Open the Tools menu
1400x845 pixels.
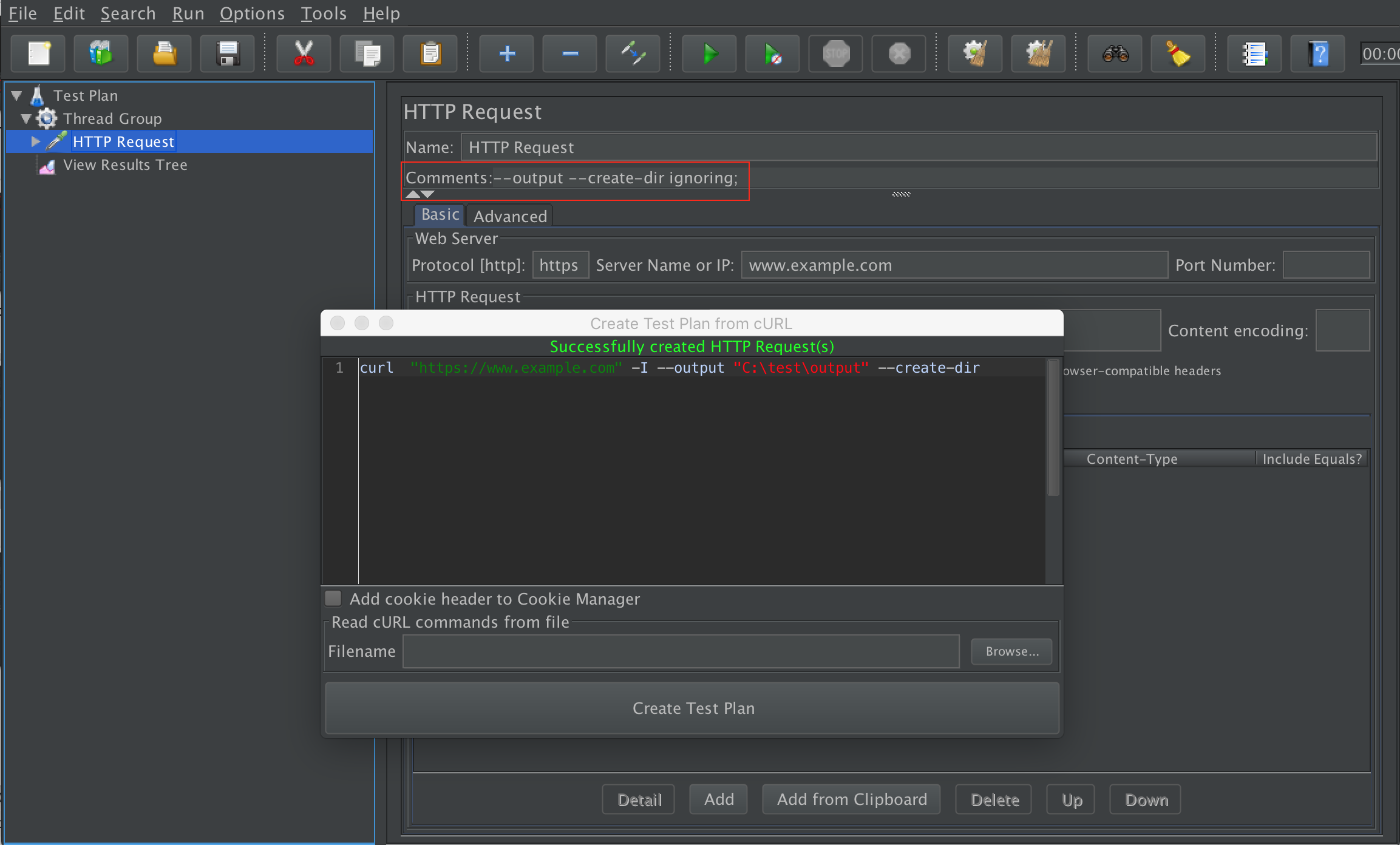[x=322, y=13]
